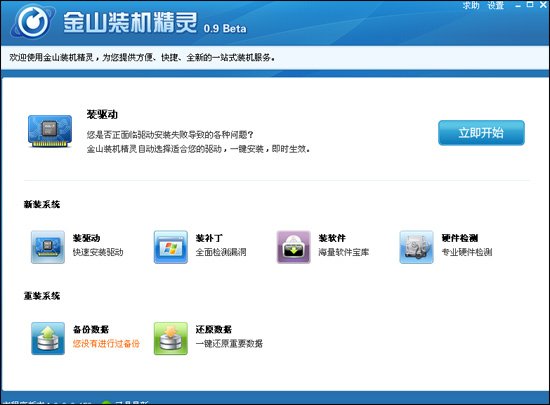Open the 求助 help menu

click(471, 5)
